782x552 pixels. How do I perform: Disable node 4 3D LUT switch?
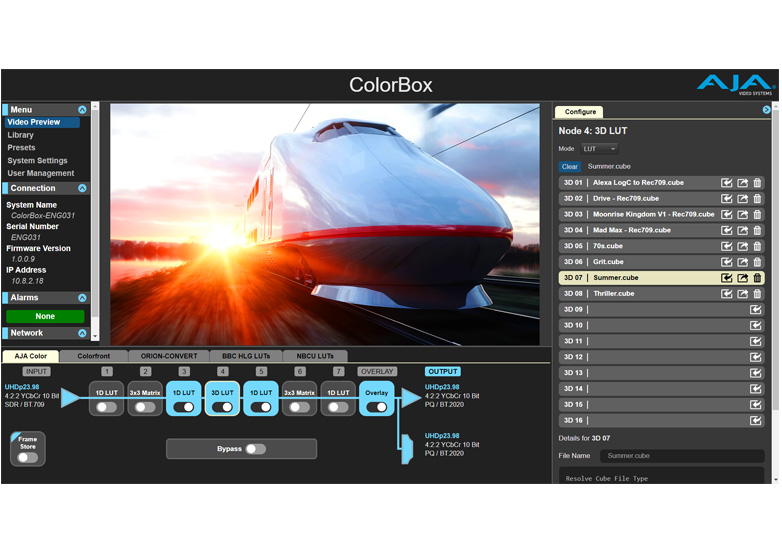pos(222,407)
